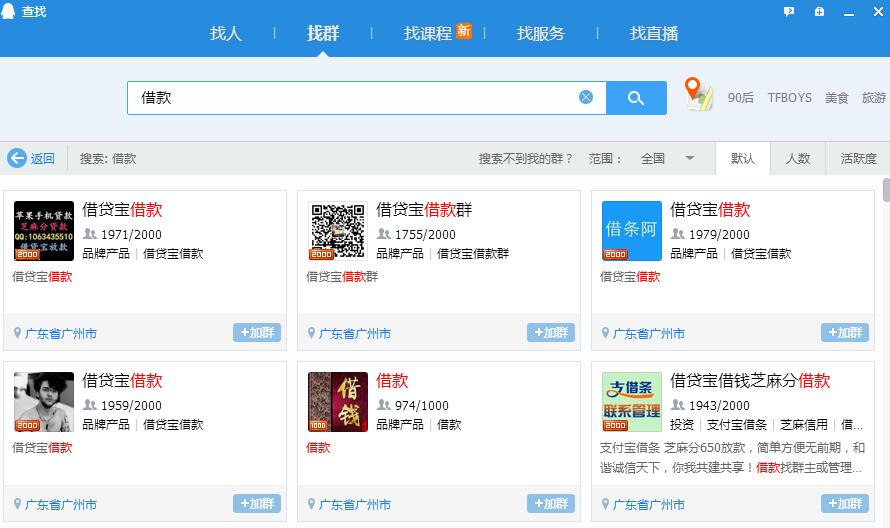Click the results vertical scrollbar thumb
Screen dimensions: 890x528
point(886,190)
